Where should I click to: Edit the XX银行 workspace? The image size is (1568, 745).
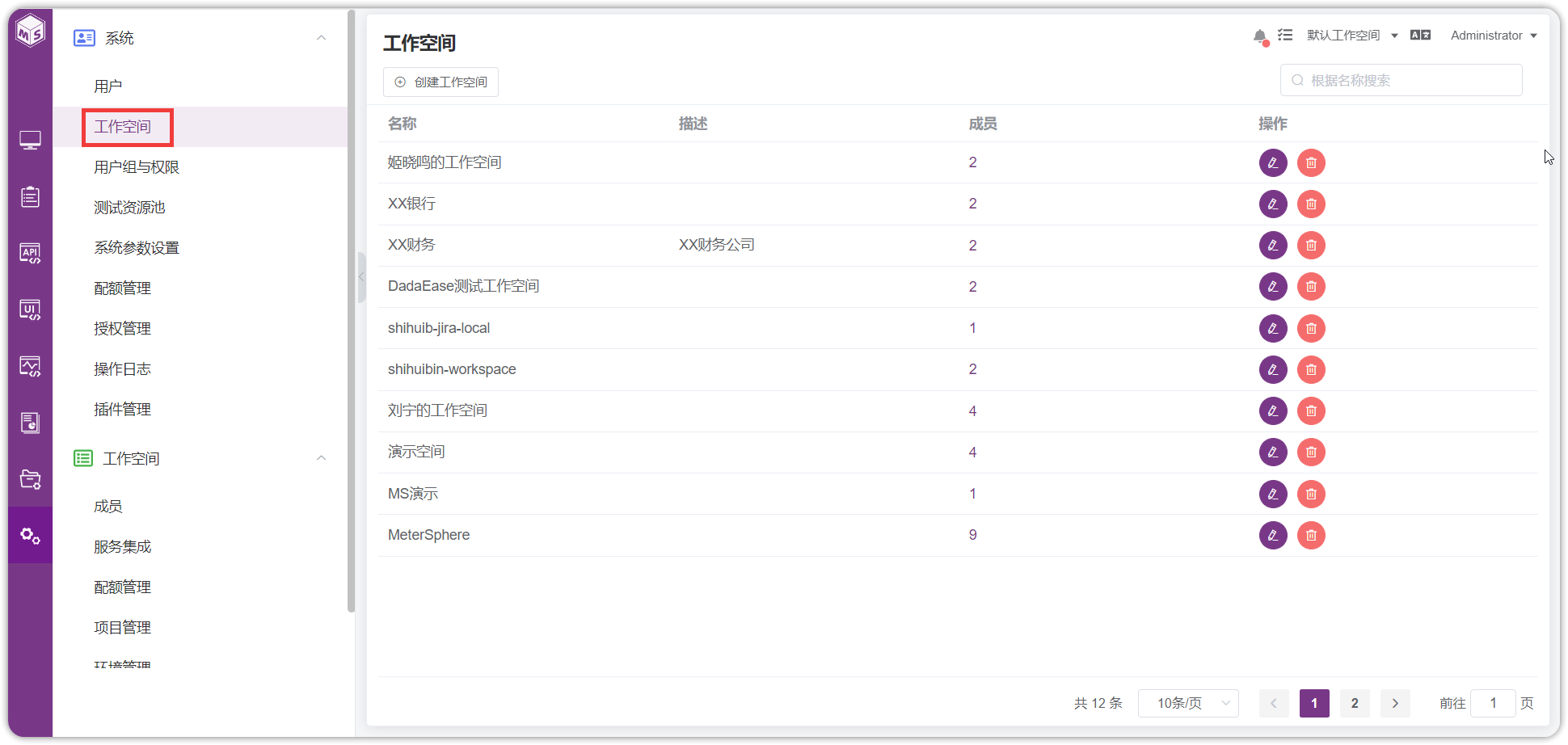click(1273, 204)
